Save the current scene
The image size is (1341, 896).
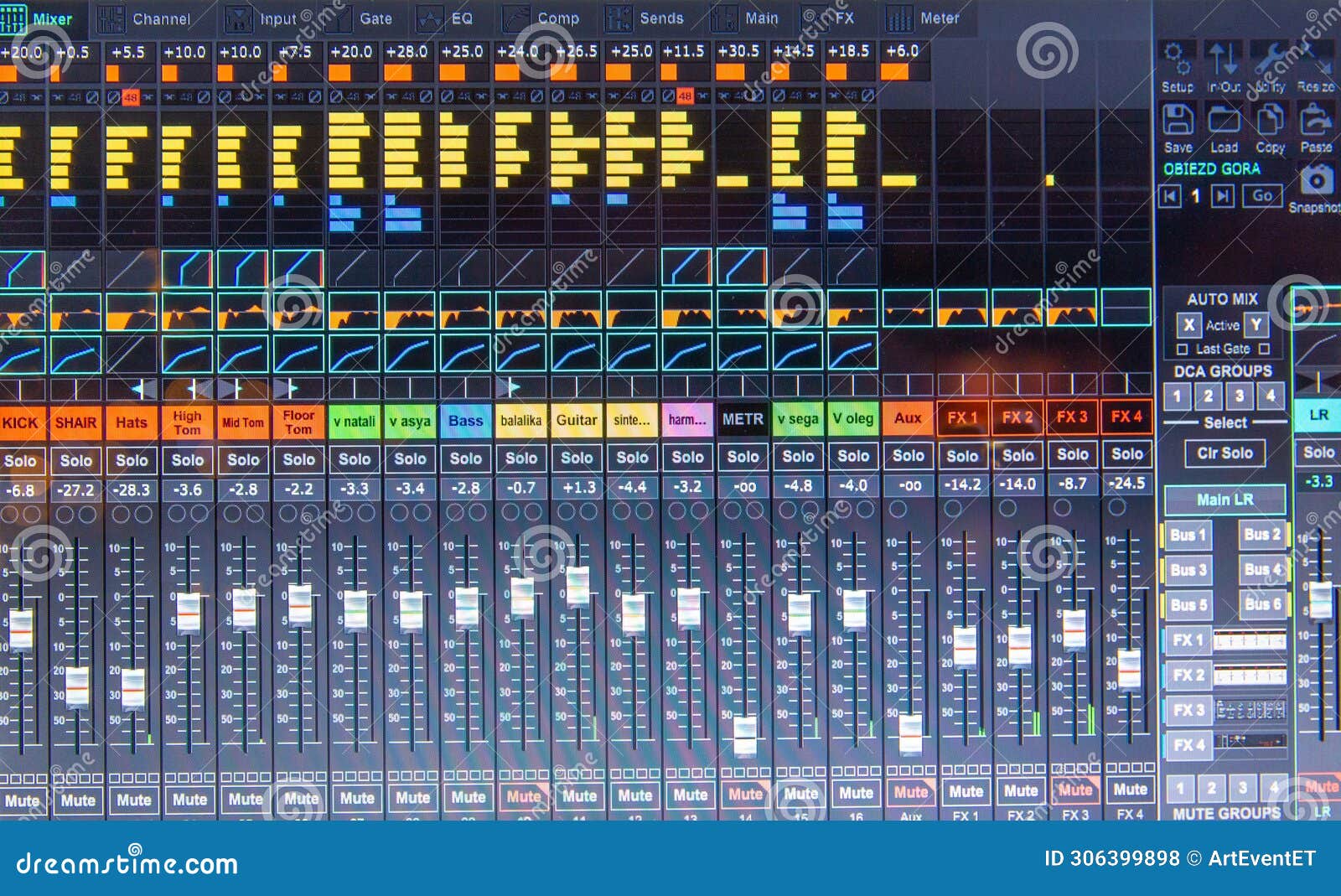click(x=1178, y=117)
